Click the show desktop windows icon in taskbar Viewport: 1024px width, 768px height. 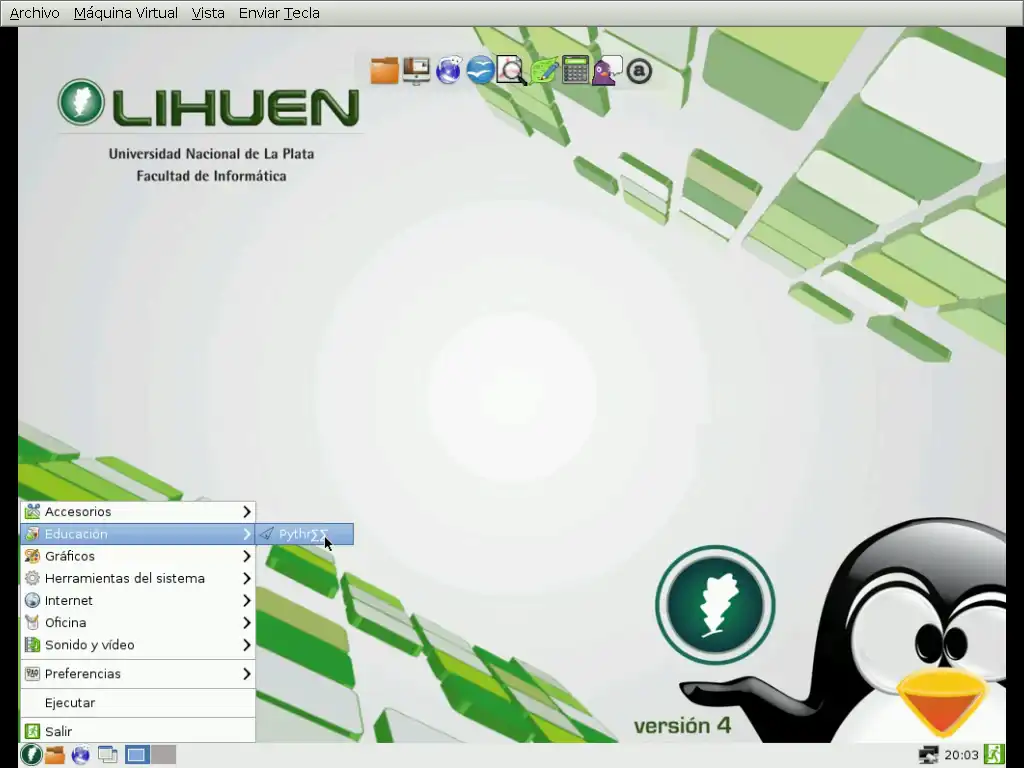coord(108,755)
